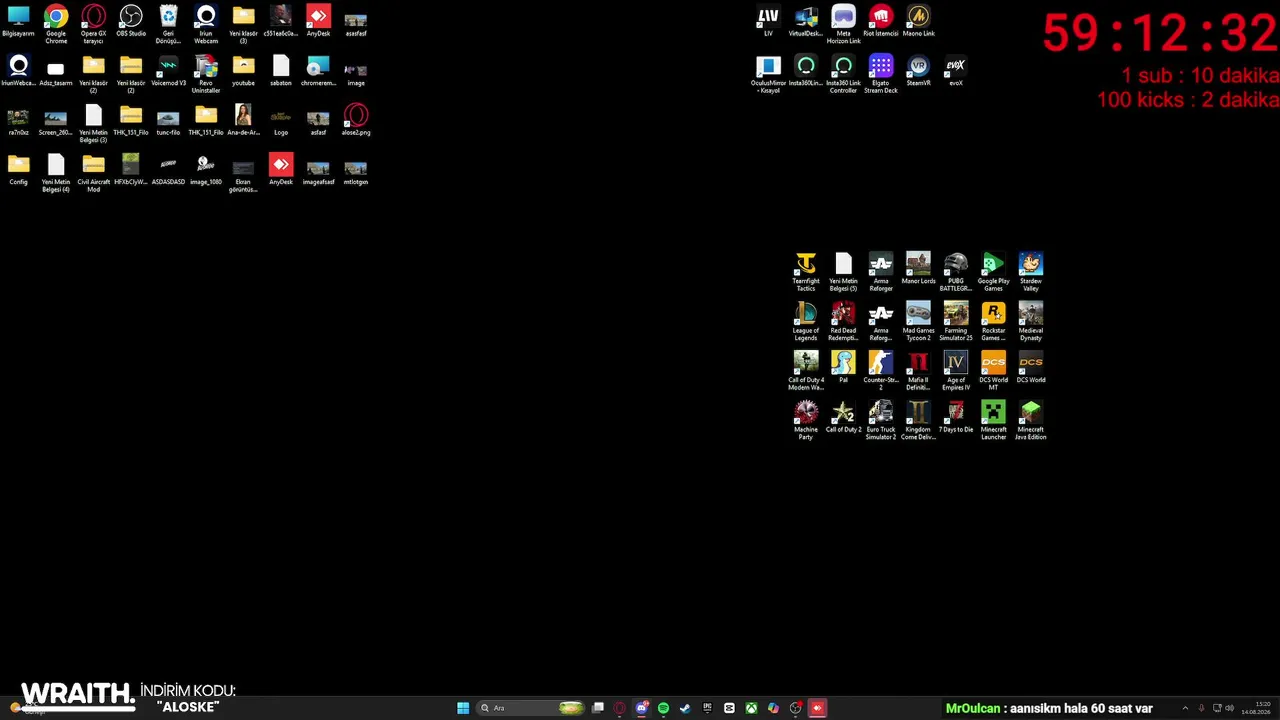The width and height of the screenshot is (1280, 720).
Task: Select the Rockstar Games launcher shortcut
Action: click(993, 322)
